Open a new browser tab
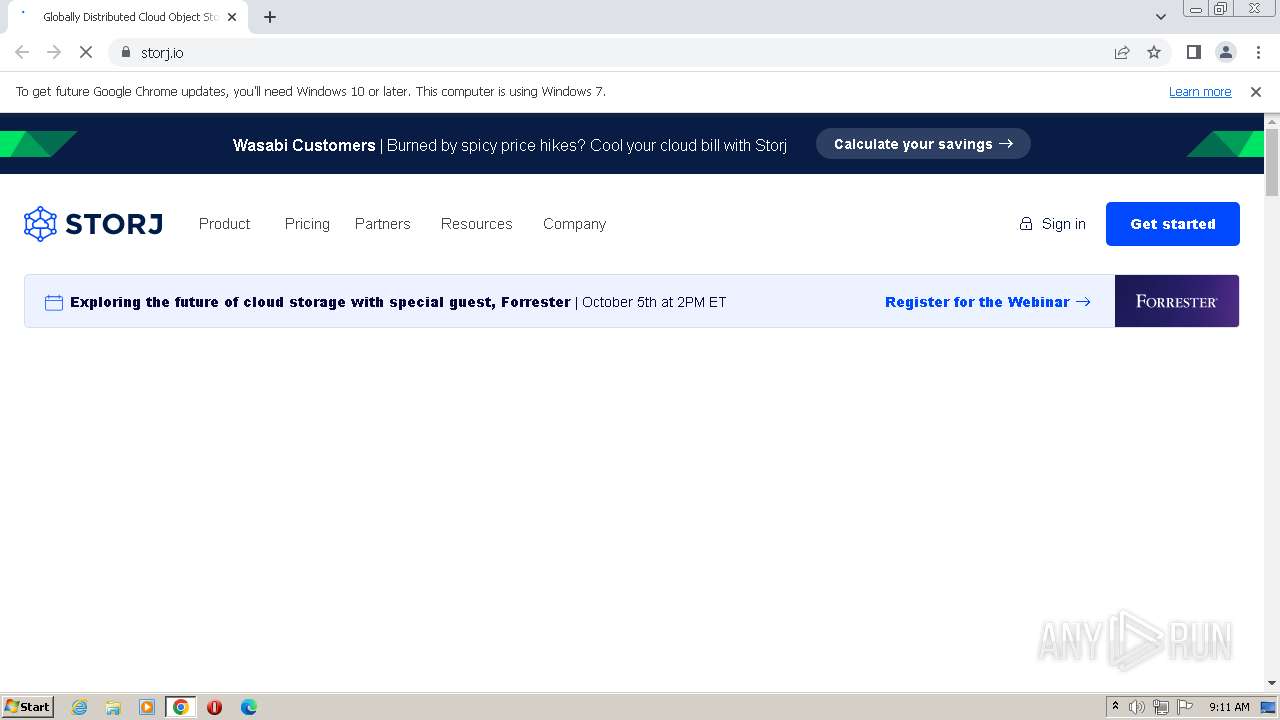 270,17
